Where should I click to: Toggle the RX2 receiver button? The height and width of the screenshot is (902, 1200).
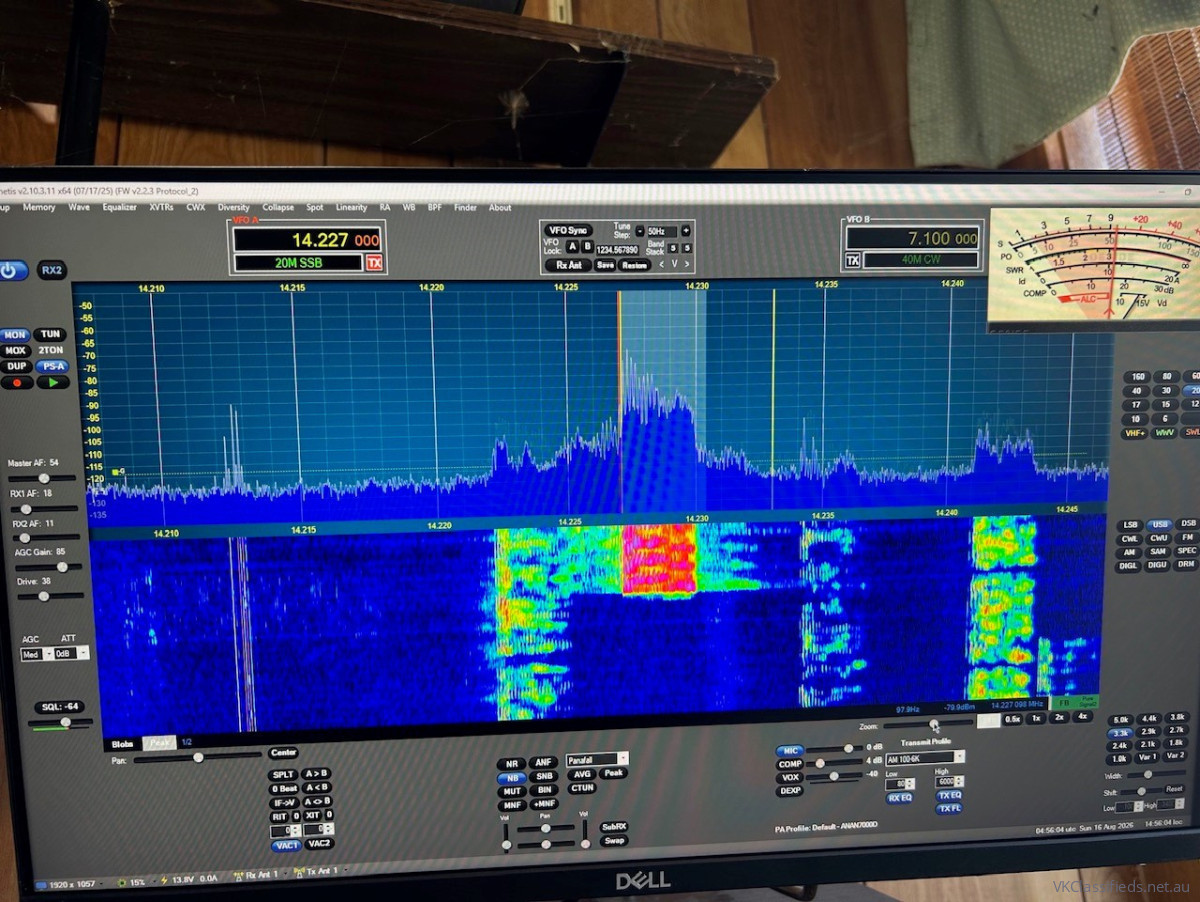coord(52,270)
